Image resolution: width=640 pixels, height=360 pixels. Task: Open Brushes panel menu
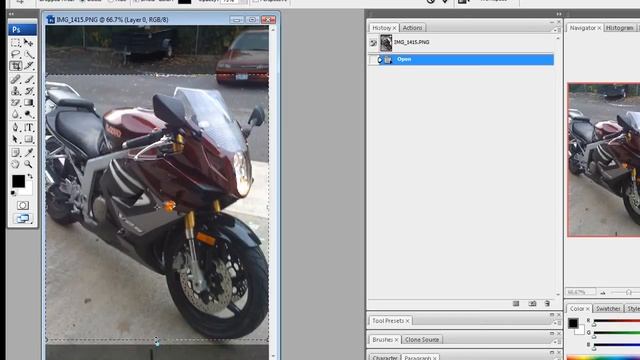click(556, 342)
